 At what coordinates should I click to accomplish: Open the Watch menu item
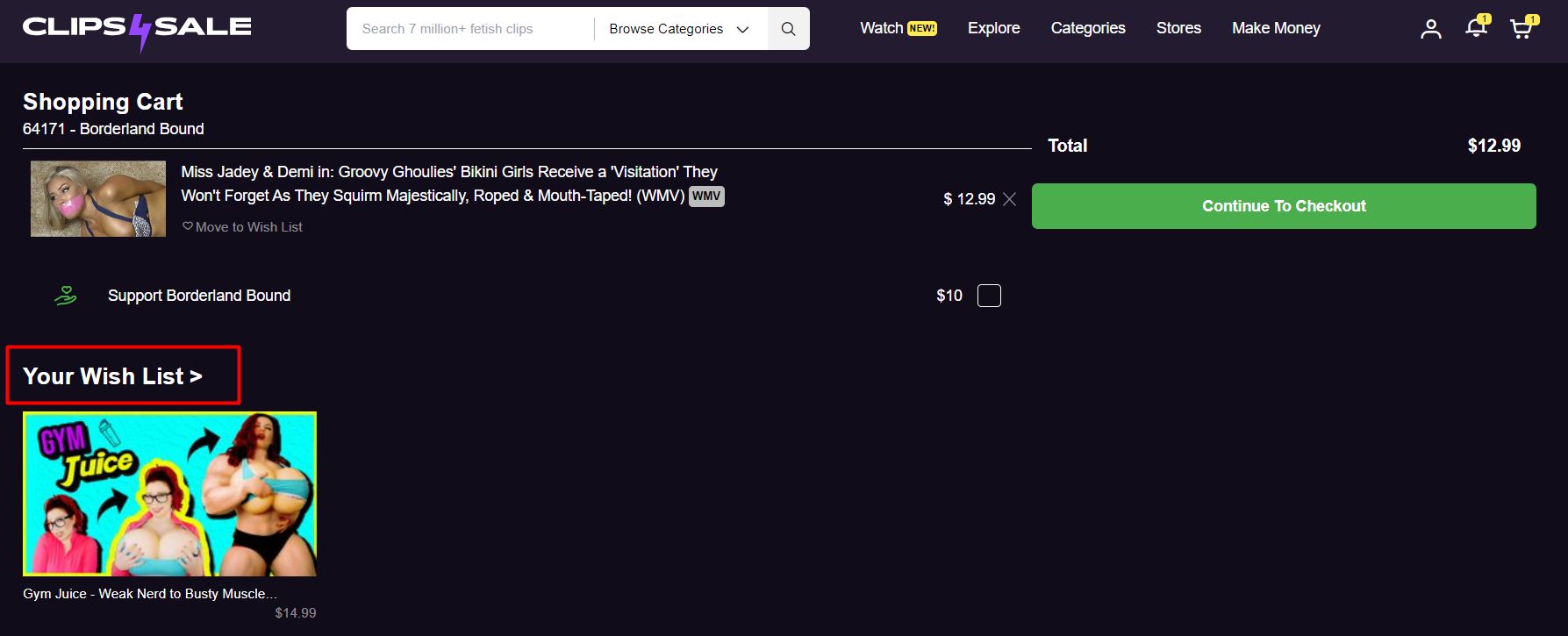tap(898, 28)
